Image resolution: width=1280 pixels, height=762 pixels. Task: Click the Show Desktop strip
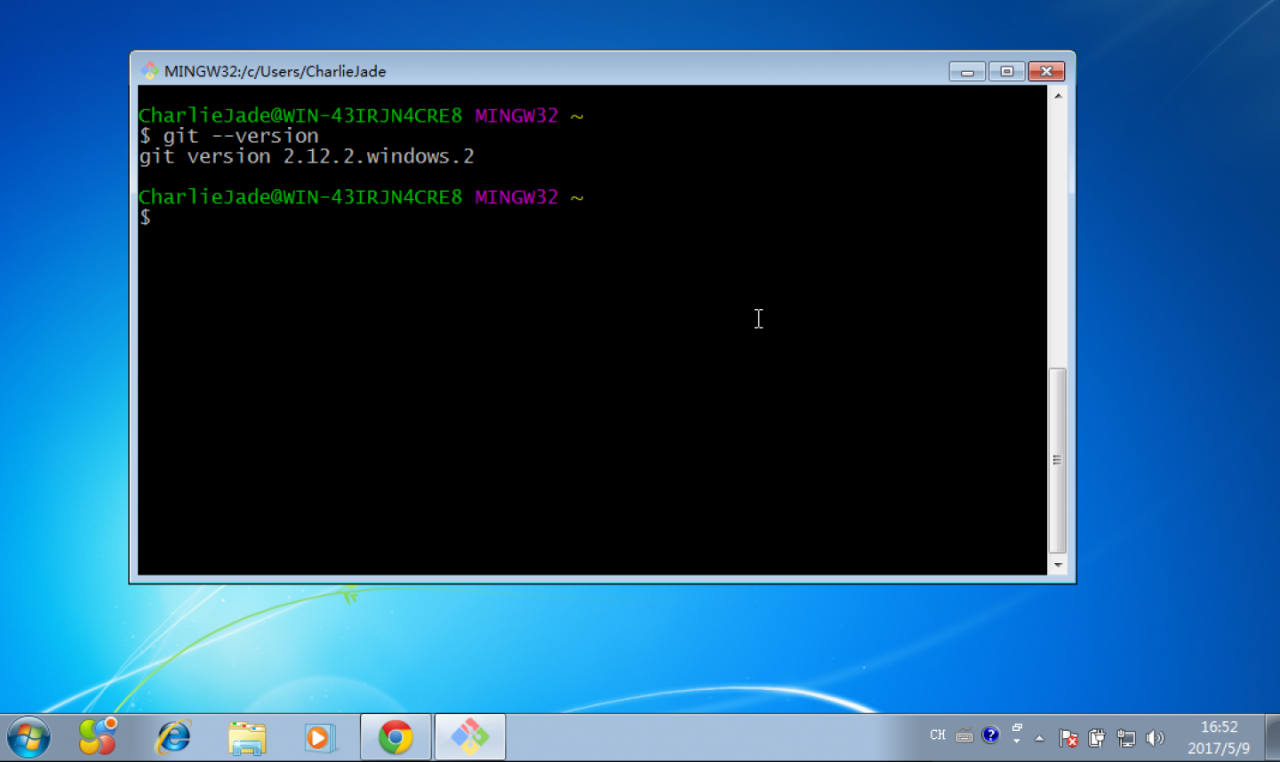(1272, 738)
